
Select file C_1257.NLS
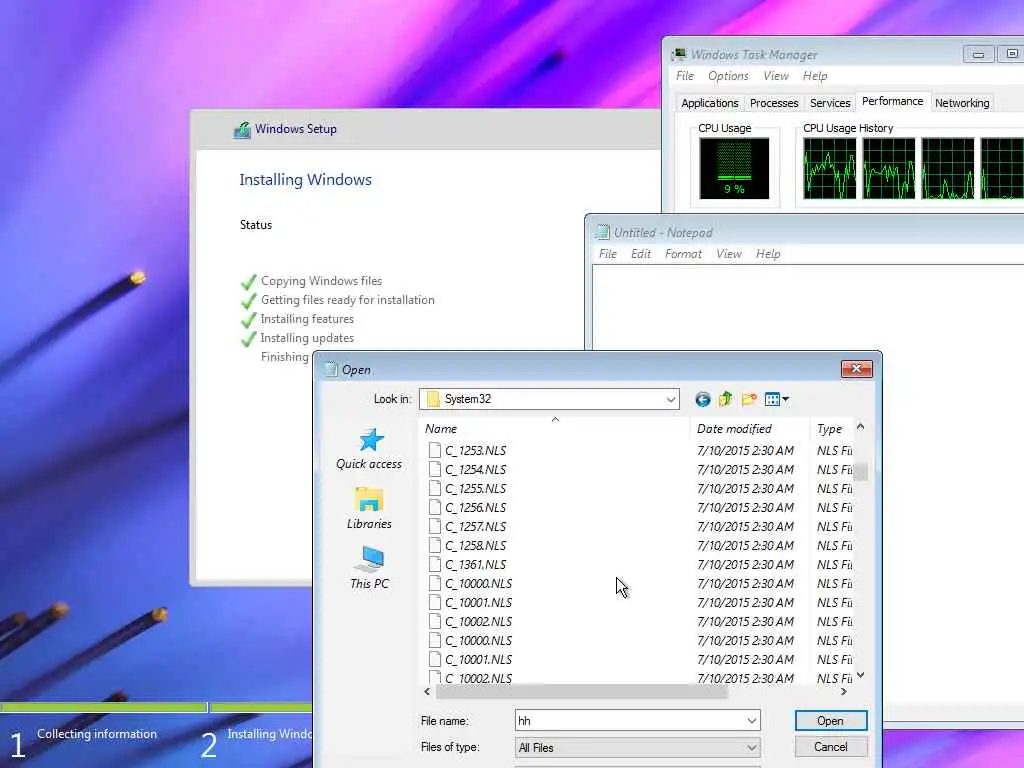pos(475,526)
